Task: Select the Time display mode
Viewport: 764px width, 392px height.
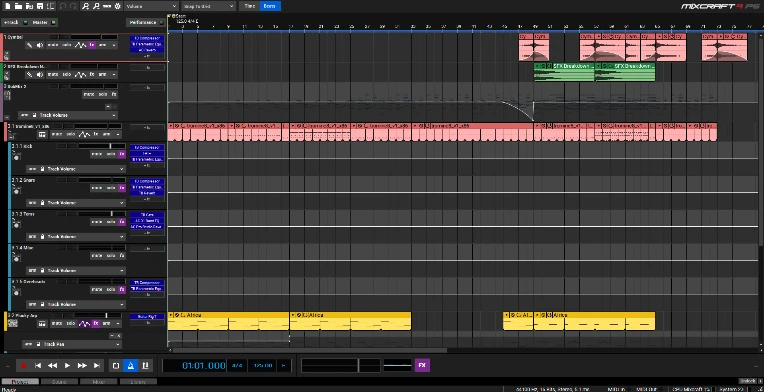Action: 250,6
